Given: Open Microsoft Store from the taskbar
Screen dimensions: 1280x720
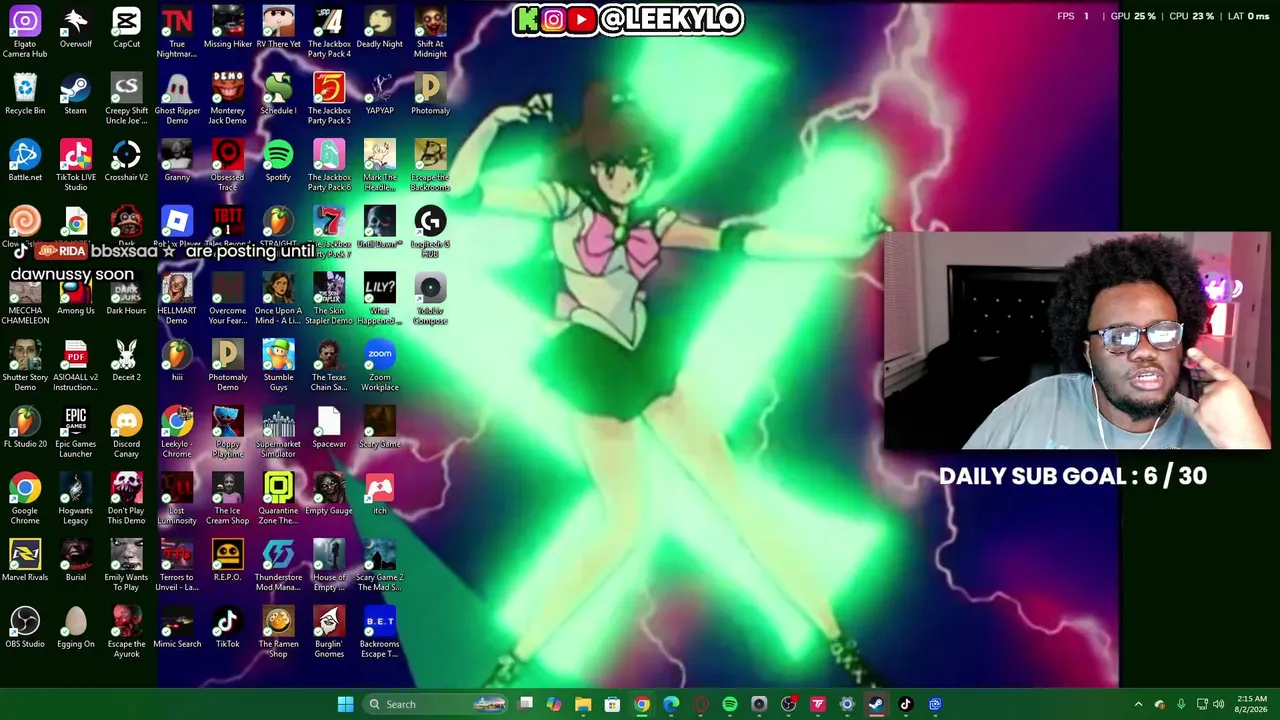Looking at the screenshot, I should 612,704.
